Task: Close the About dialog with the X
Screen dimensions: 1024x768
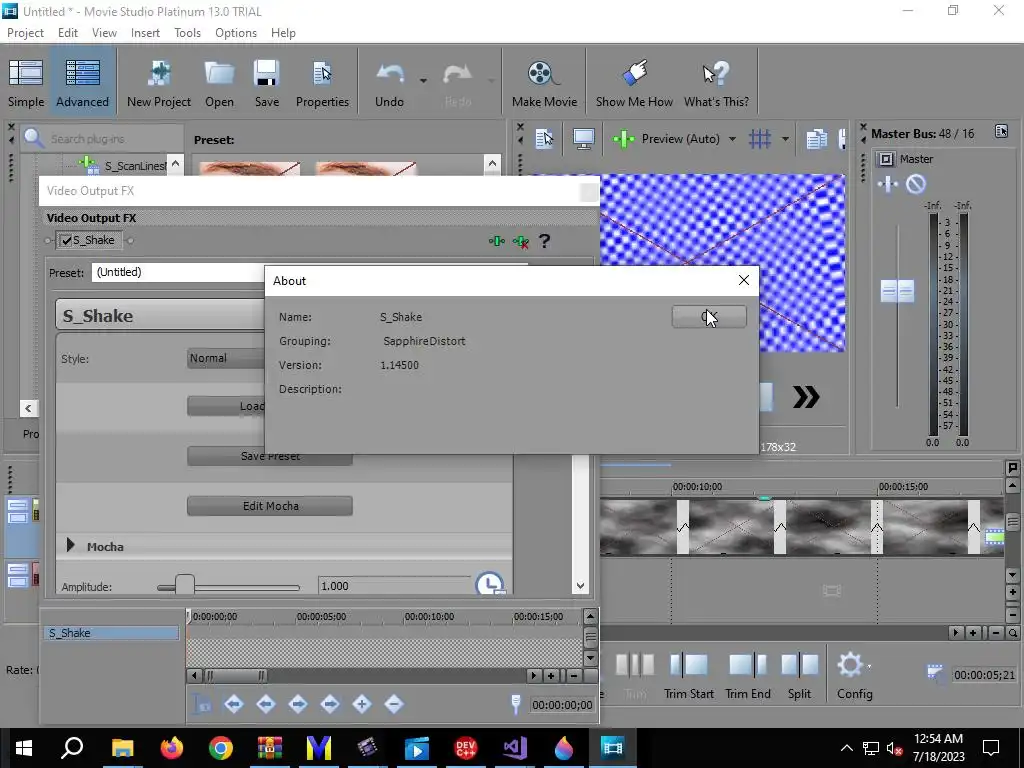Action: pyautogui.click(x=744, y=280)
